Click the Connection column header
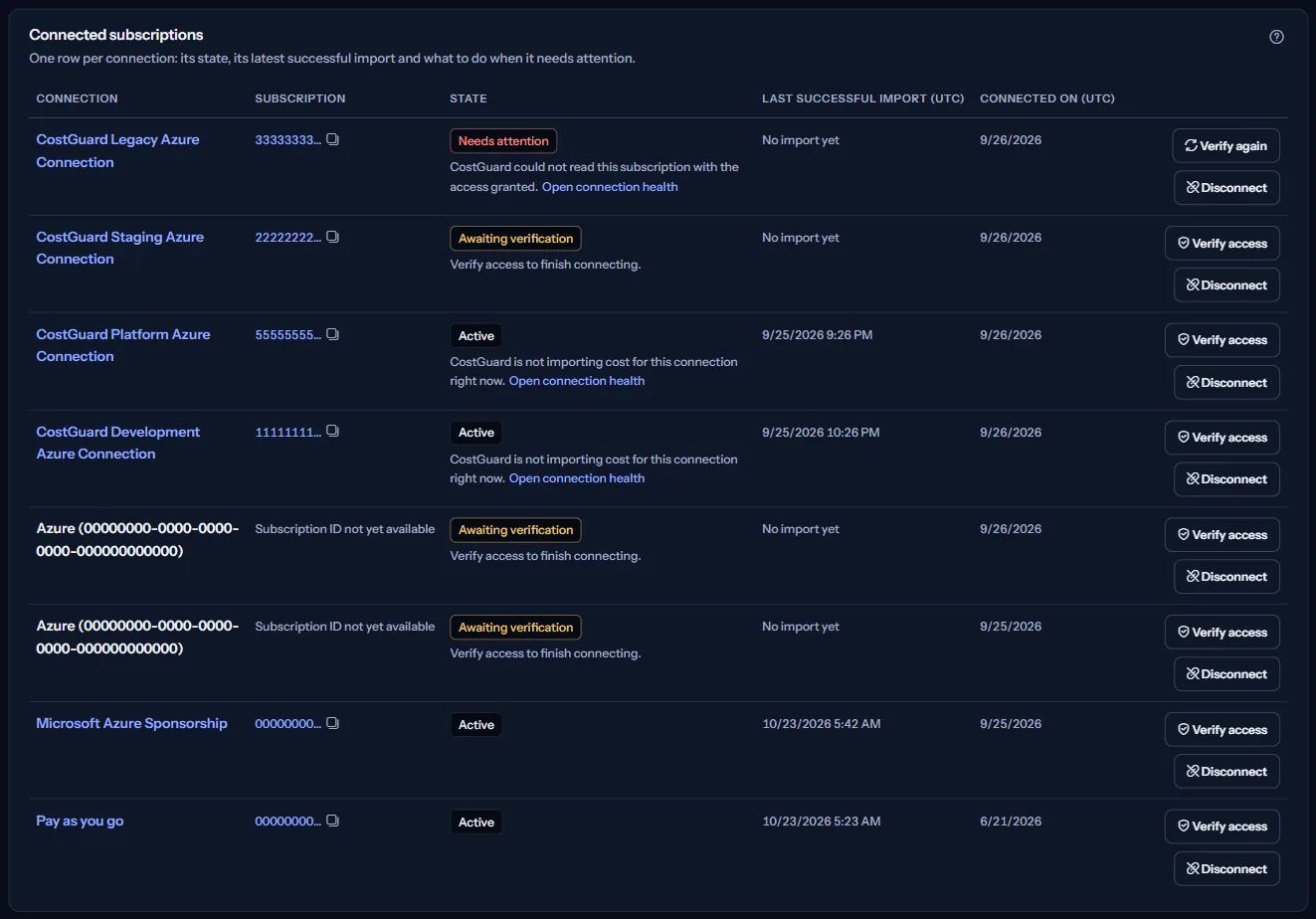The image size is (1316, 919). coord(77,98)
